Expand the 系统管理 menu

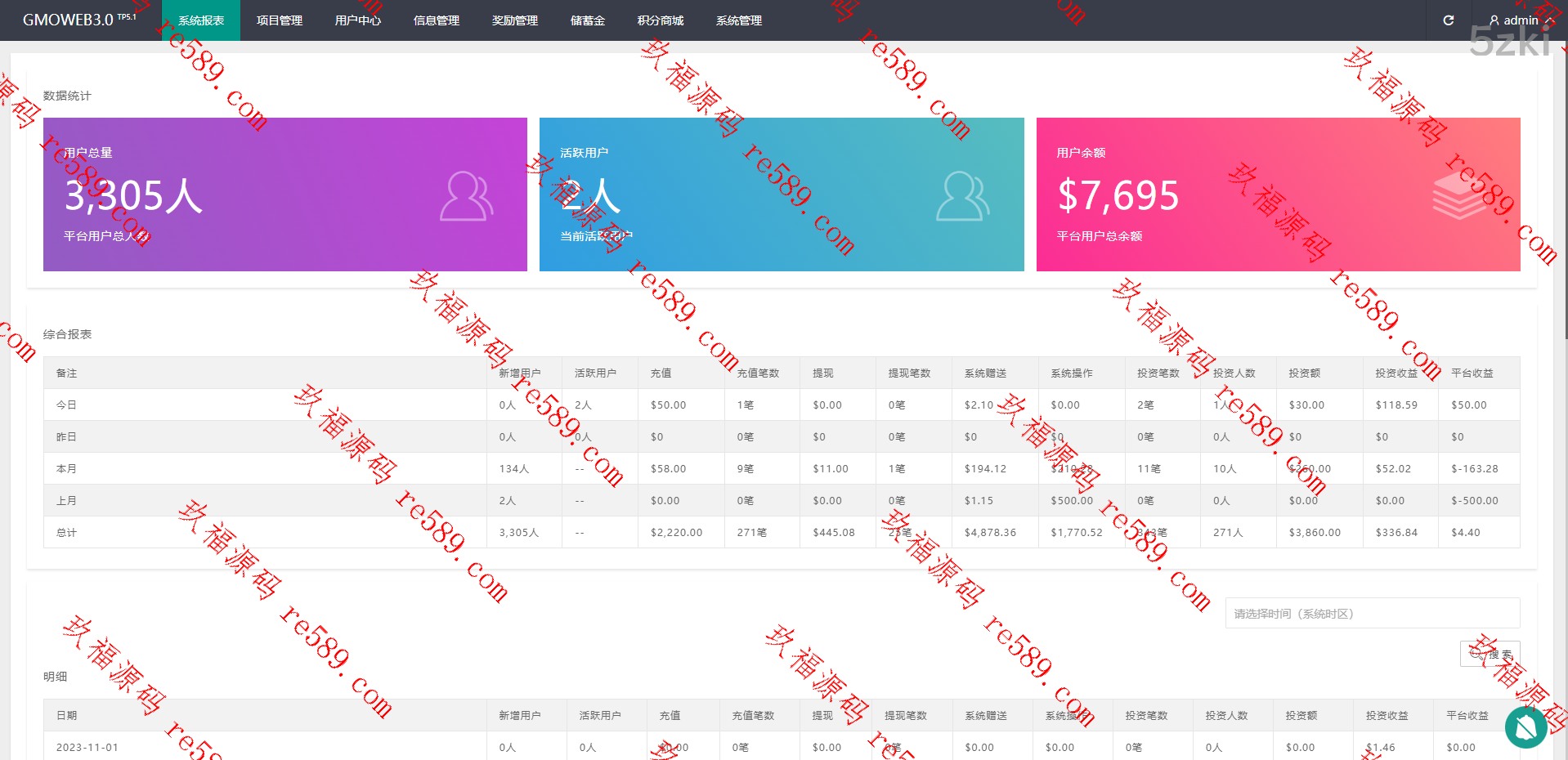(x=739, y=20)
